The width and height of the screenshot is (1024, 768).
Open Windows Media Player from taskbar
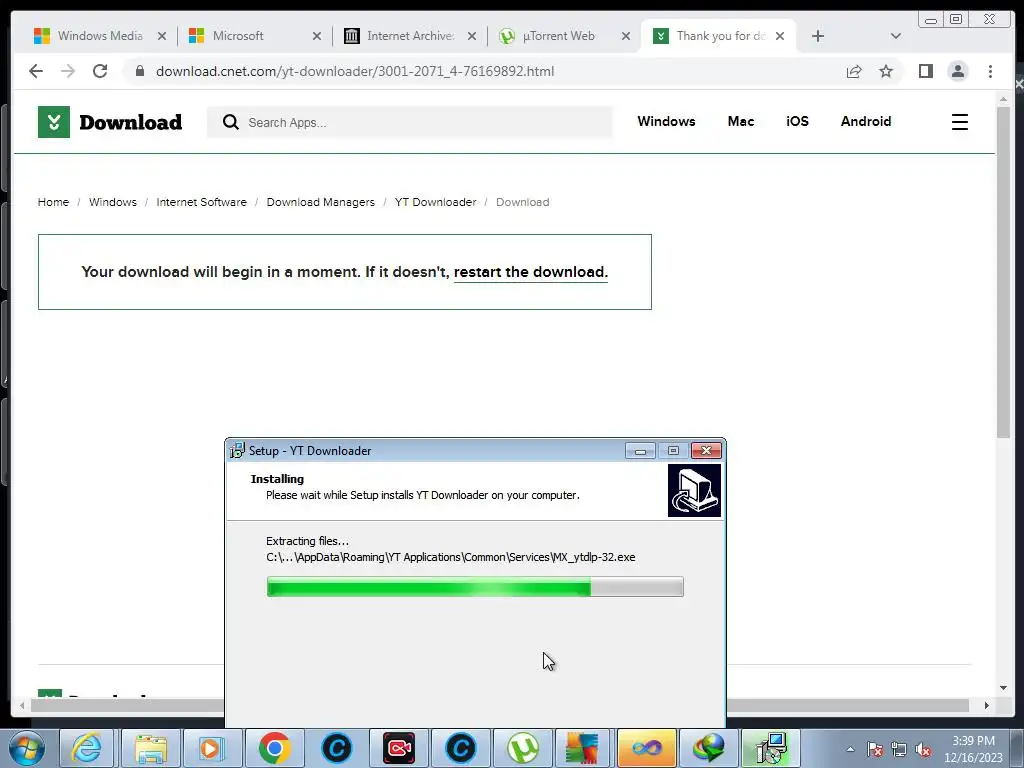pos(212,748)
